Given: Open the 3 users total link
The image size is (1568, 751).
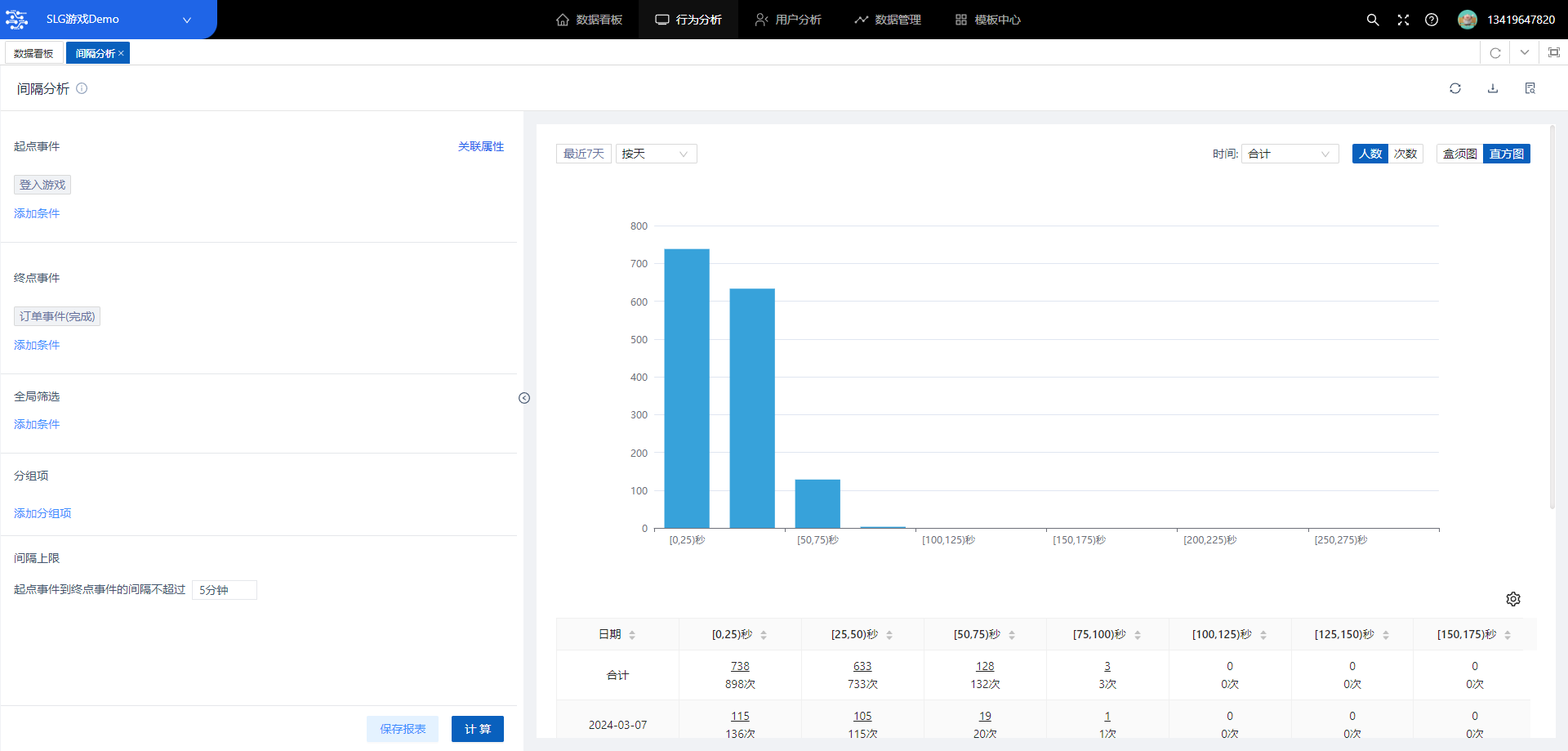Looking at the screenshot, I should pos(1107,667).
